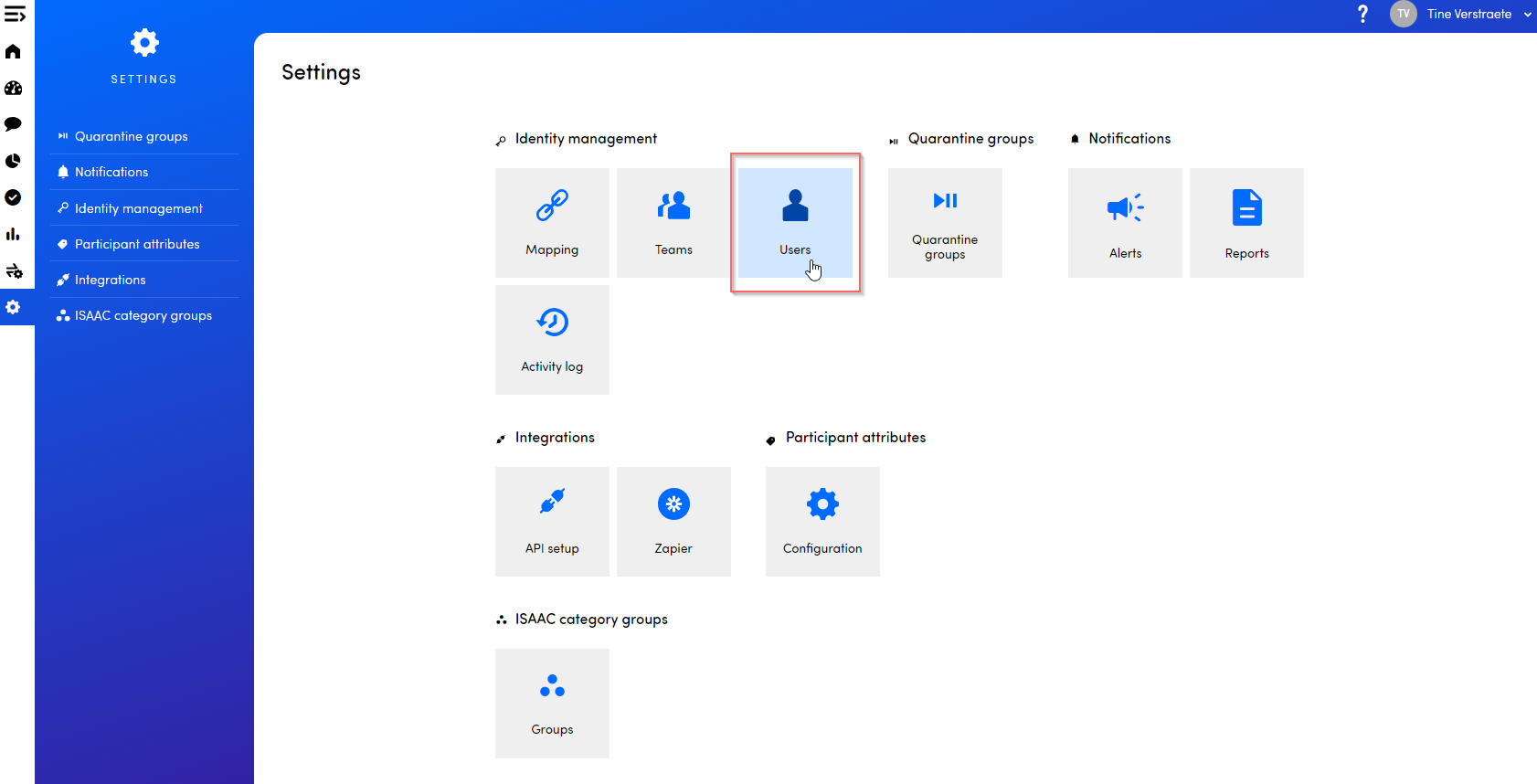Screen dimensions: 1537x784
Task: Open the Users tile
Action: tap(795, 222)
